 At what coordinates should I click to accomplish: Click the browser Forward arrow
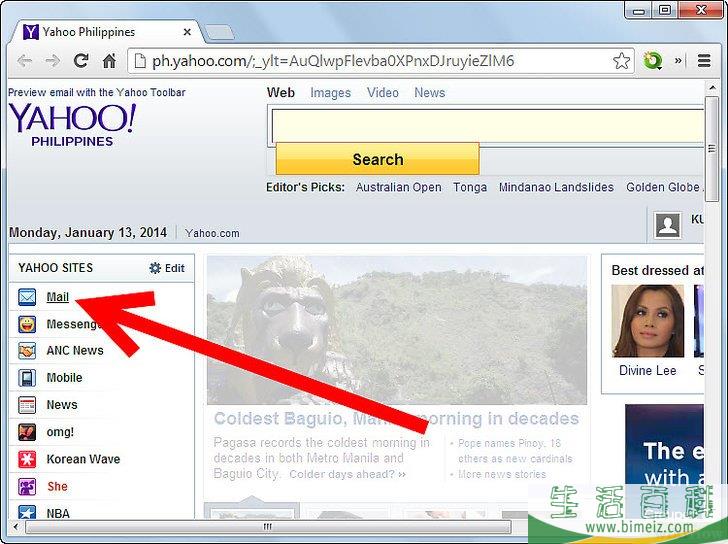tap(52, 61)
